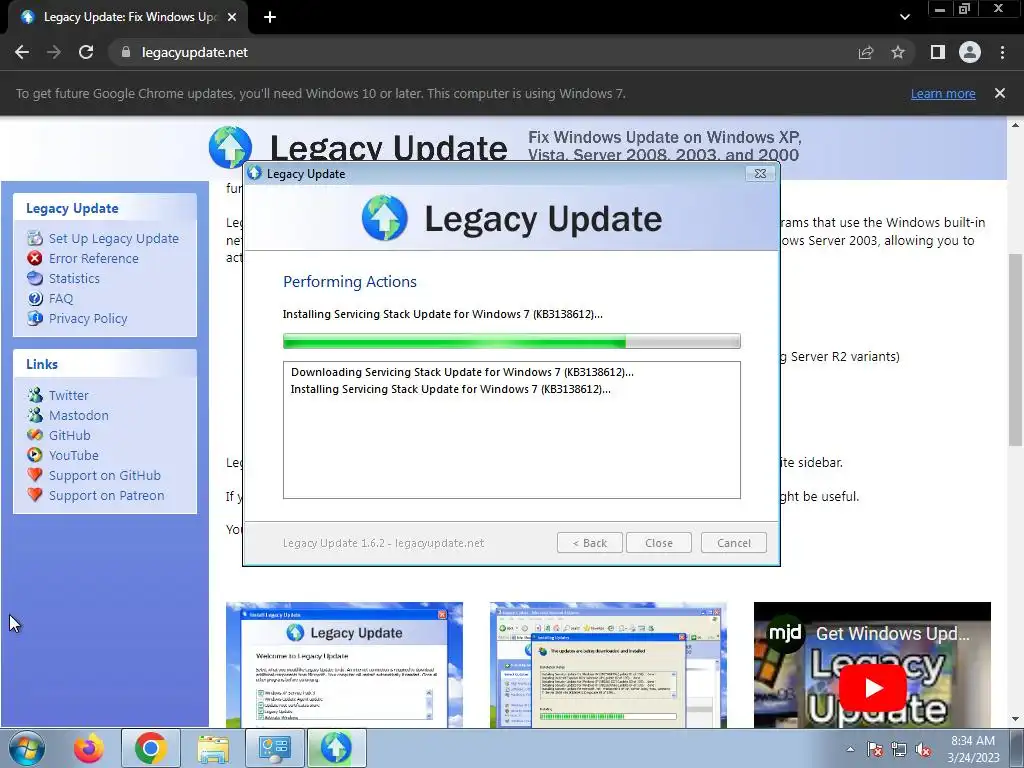The image size is (1024, 768).
Task: Click the muted volume tray icon
Action: 923,749
